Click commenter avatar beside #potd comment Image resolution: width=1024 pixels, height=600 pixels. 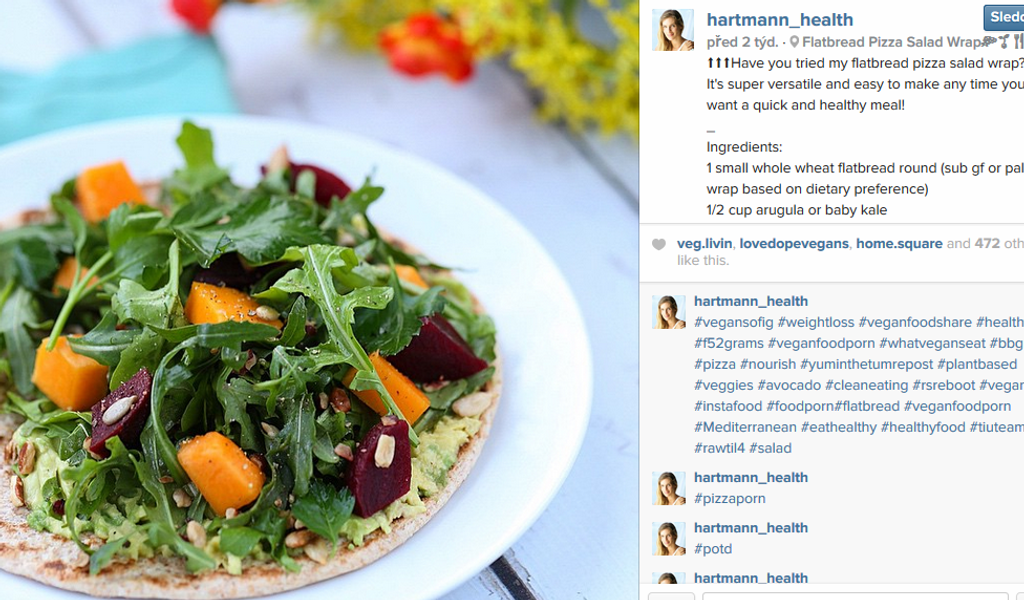(669, 539)
